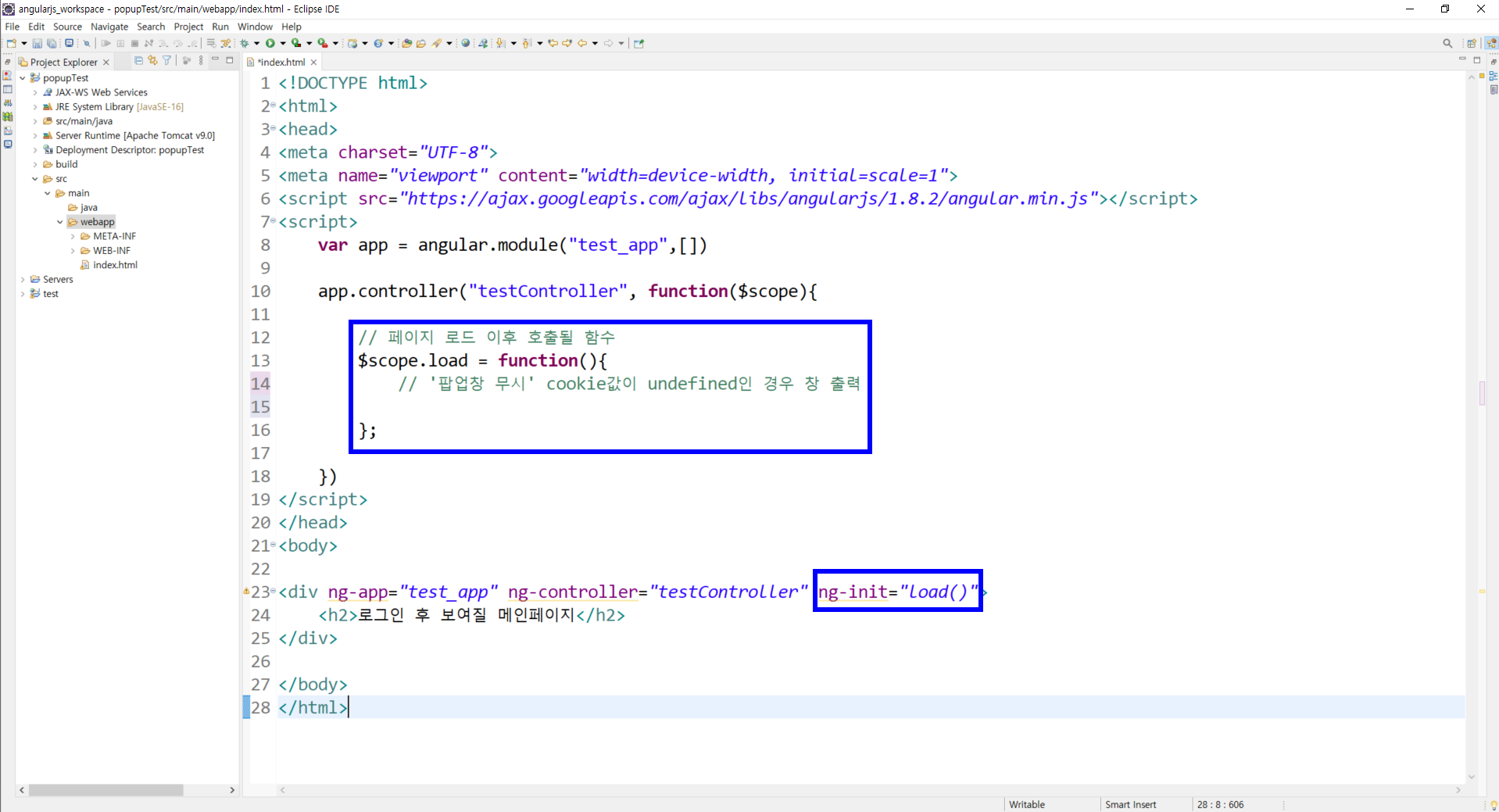Close the Project Explorer view tab
The width and height of the screenshot is (1499, 812).
[x=106, y=62]
